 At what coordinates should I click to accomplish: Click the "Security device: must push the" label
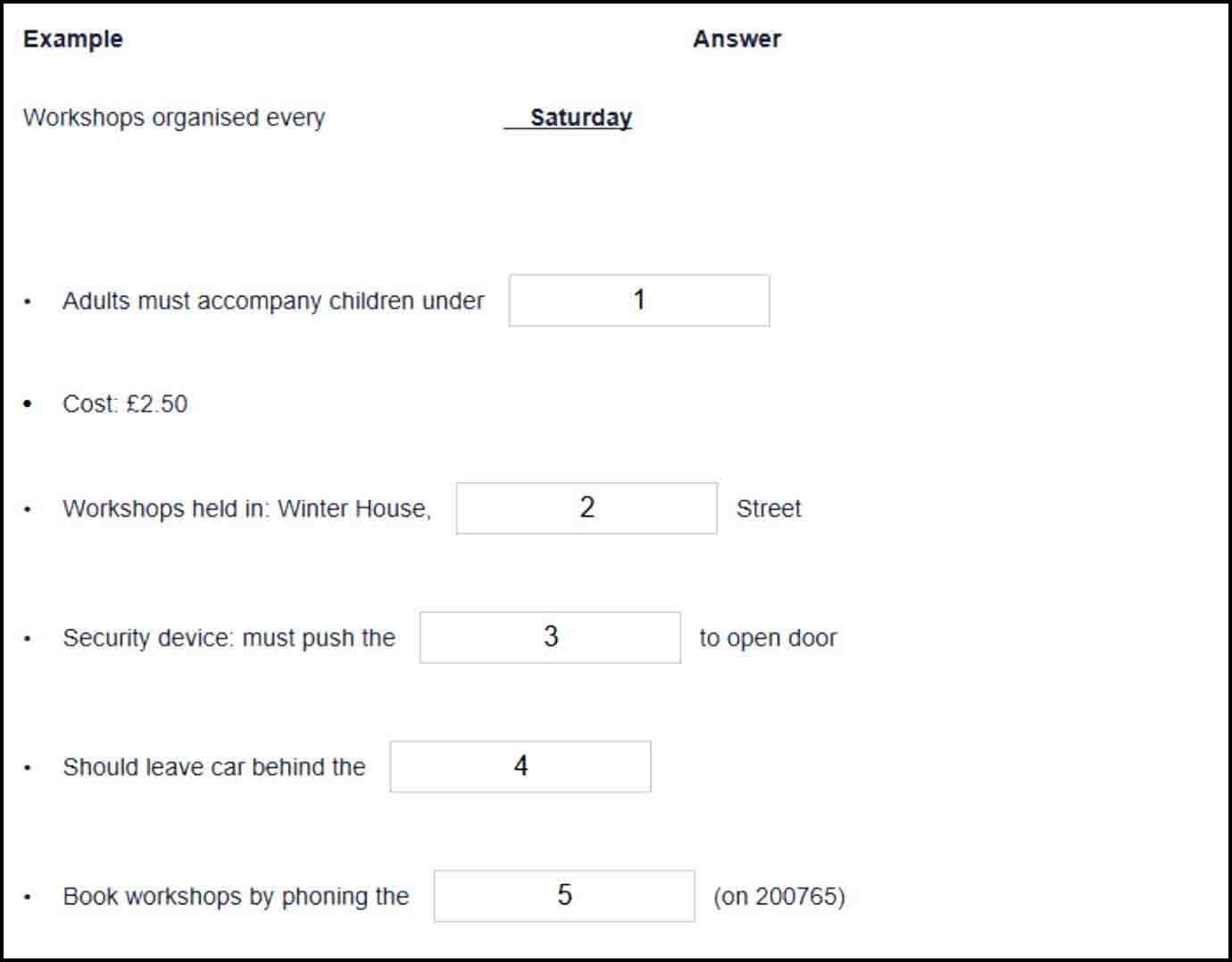[229, 638]
